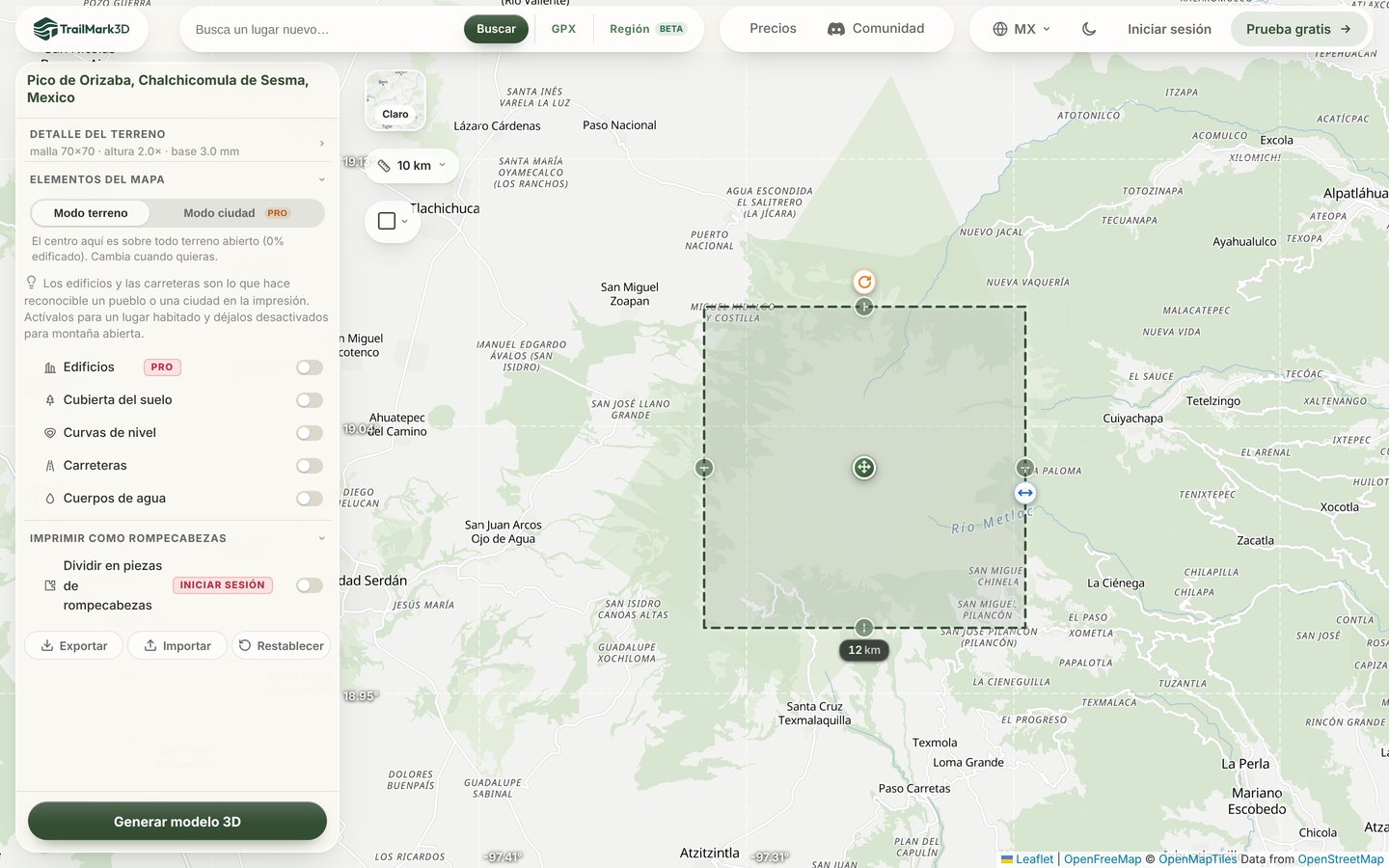Click the top edge plus handle
The image size is (1389, 868).
coord(864,307)
